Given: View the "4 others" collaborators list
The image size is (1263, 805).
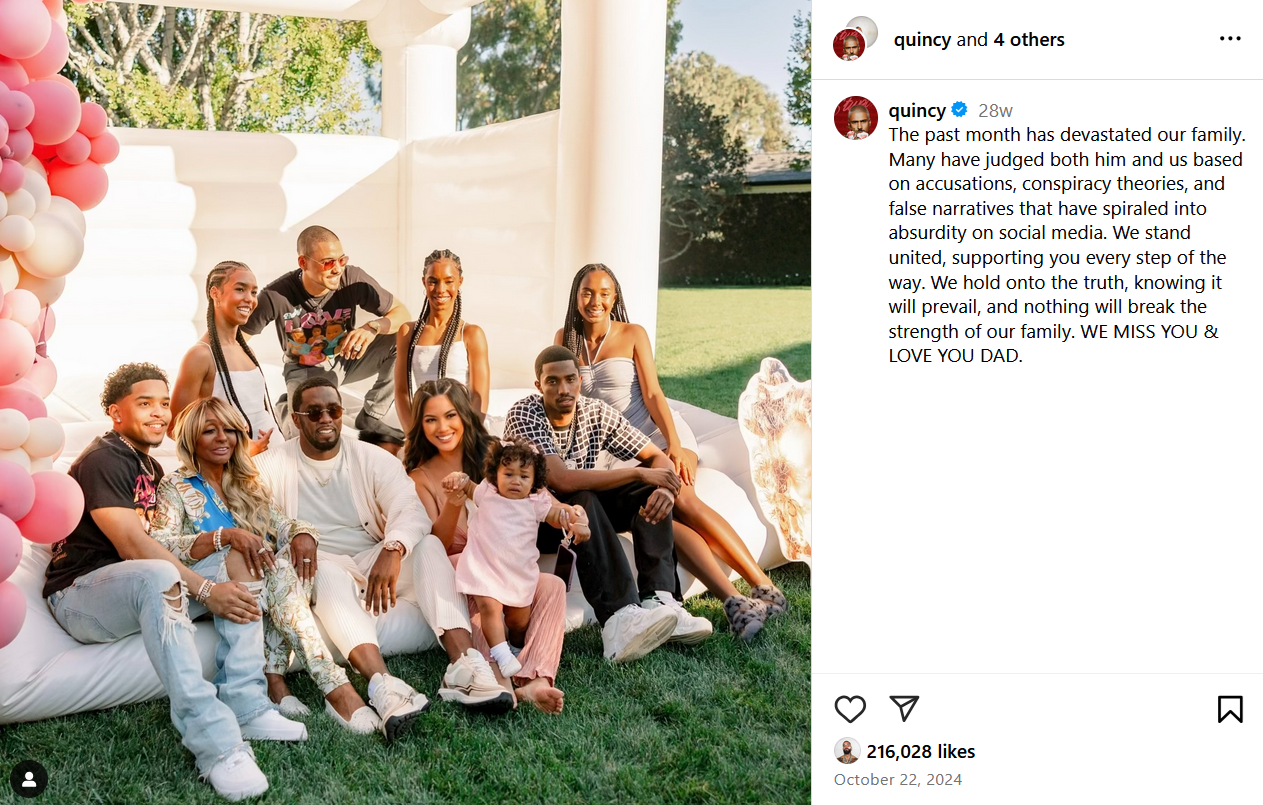Looking at the screenshot, I should pyautogui.click(x=1028, y=40).
